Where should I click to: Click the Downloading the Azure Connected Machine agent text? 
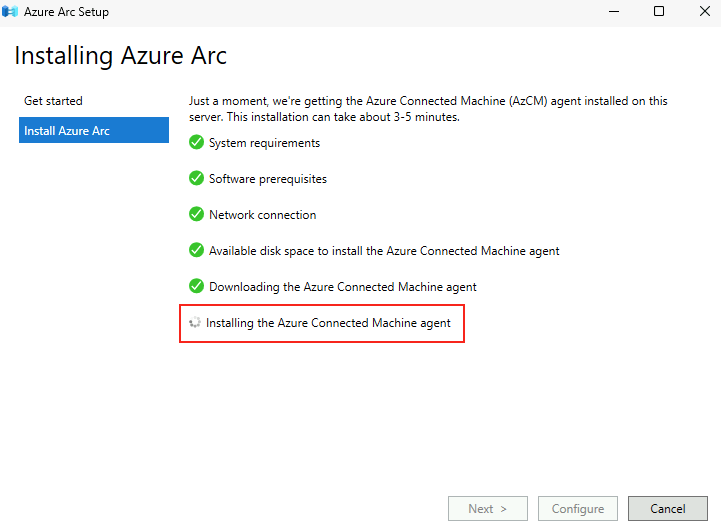point(343,287)
